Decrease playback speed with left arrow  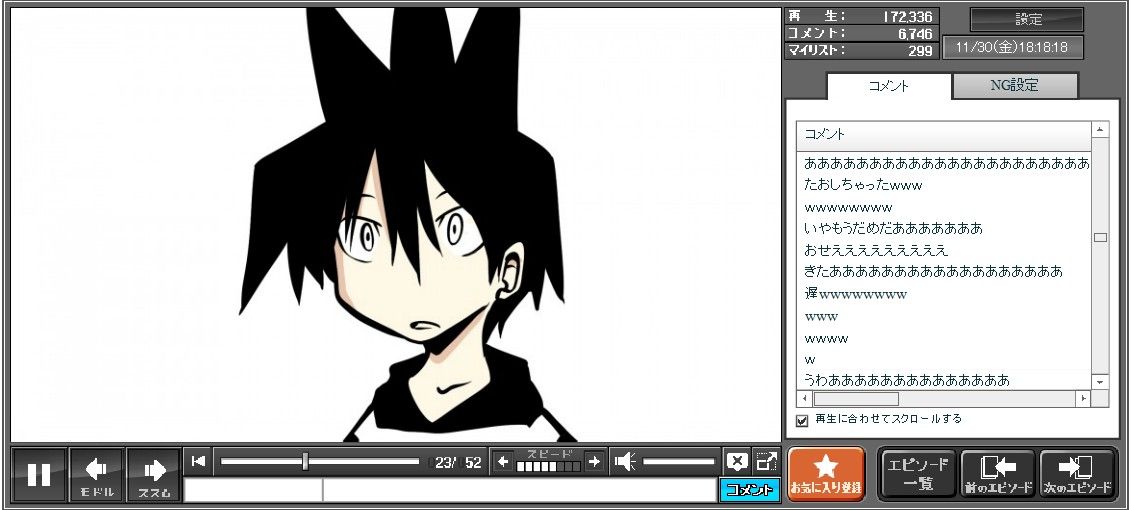pyautogui.click(x=503, y=461)
